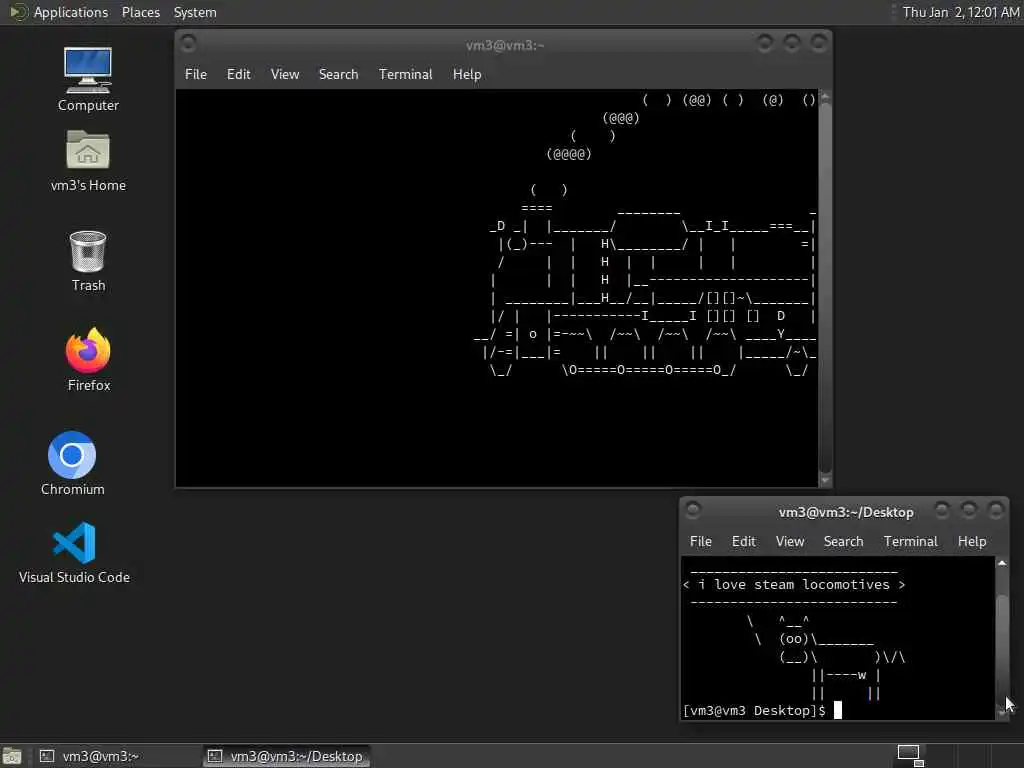Open View menu in Desktop terminal window
Viewport: 1024px width, 768px height.
[x=790, y=541]
